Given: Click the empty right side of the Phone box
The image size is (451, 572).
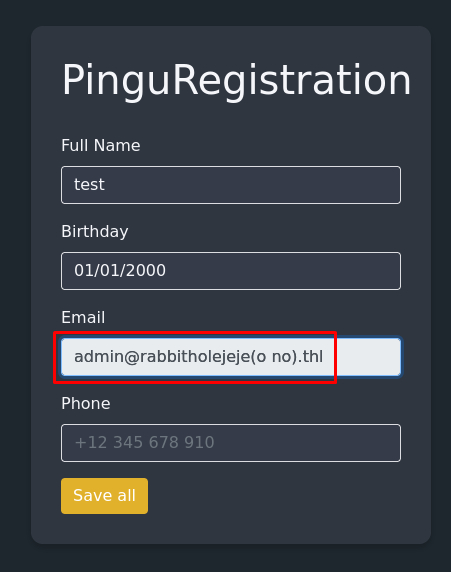Looking at the screenshot, I should pos(310,443).
